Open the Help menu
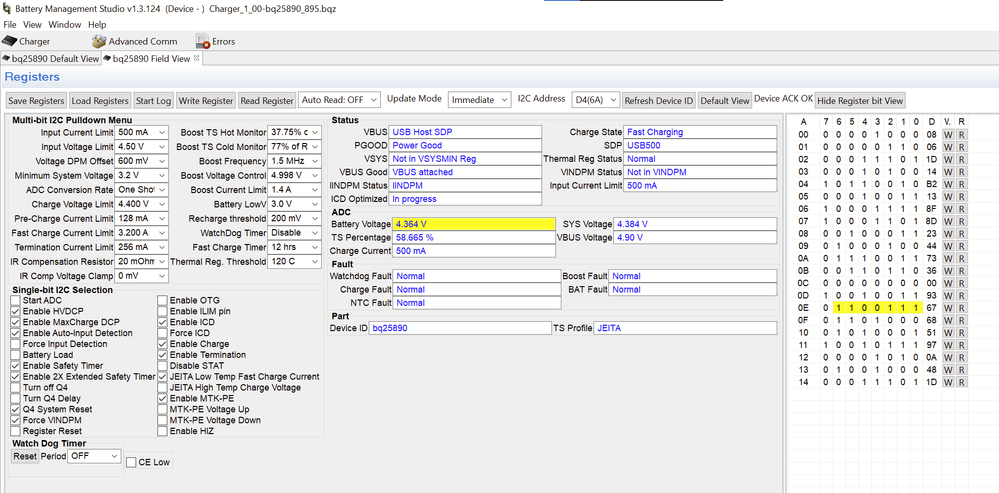 coord(97,25)
